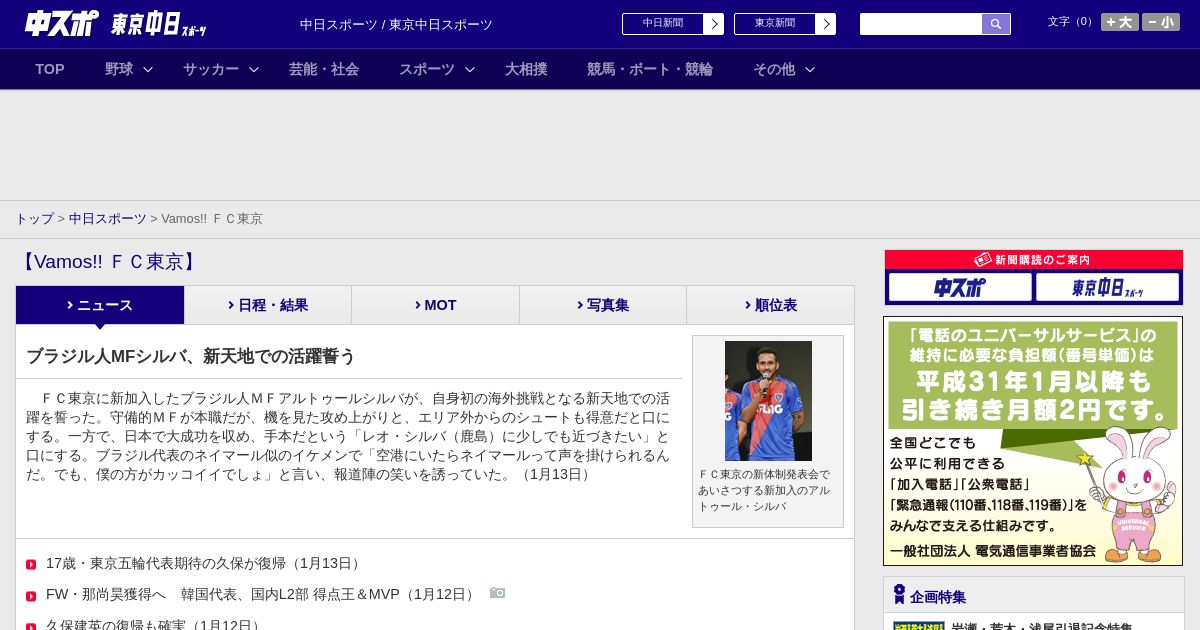This screenshot has width=1200, height=630.
Task: Open the サッカー navigation menu
Action: 211,69
